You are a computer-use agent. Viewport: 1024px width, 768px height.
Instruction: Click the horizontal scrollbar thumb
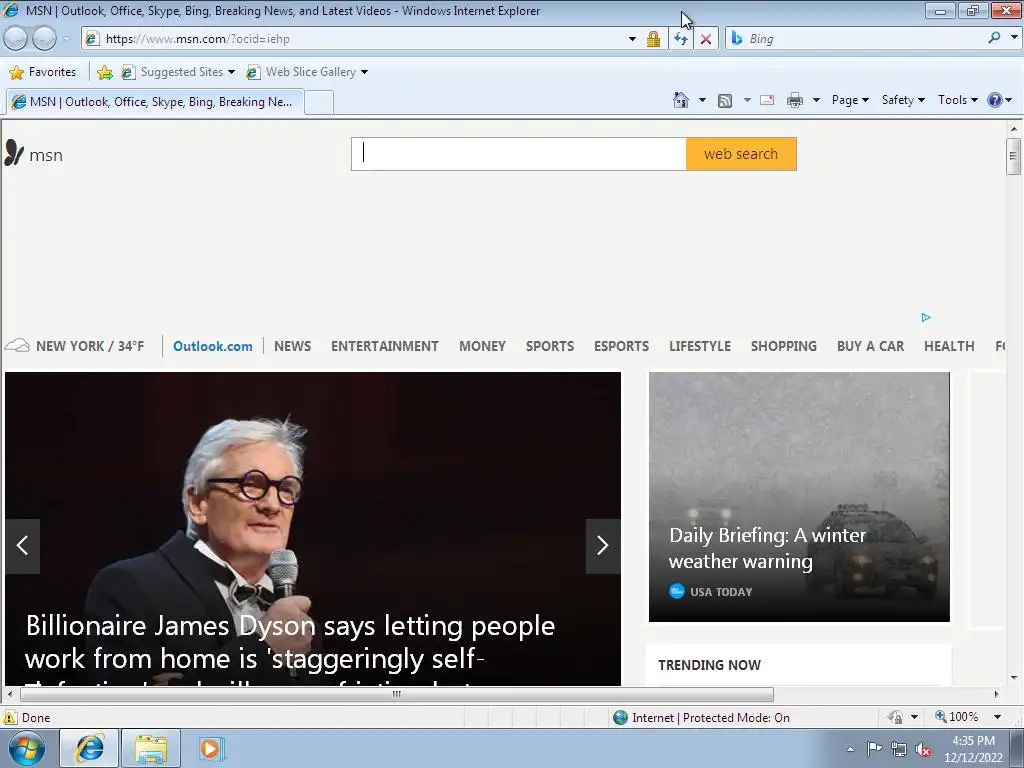[x=396, y=694]
